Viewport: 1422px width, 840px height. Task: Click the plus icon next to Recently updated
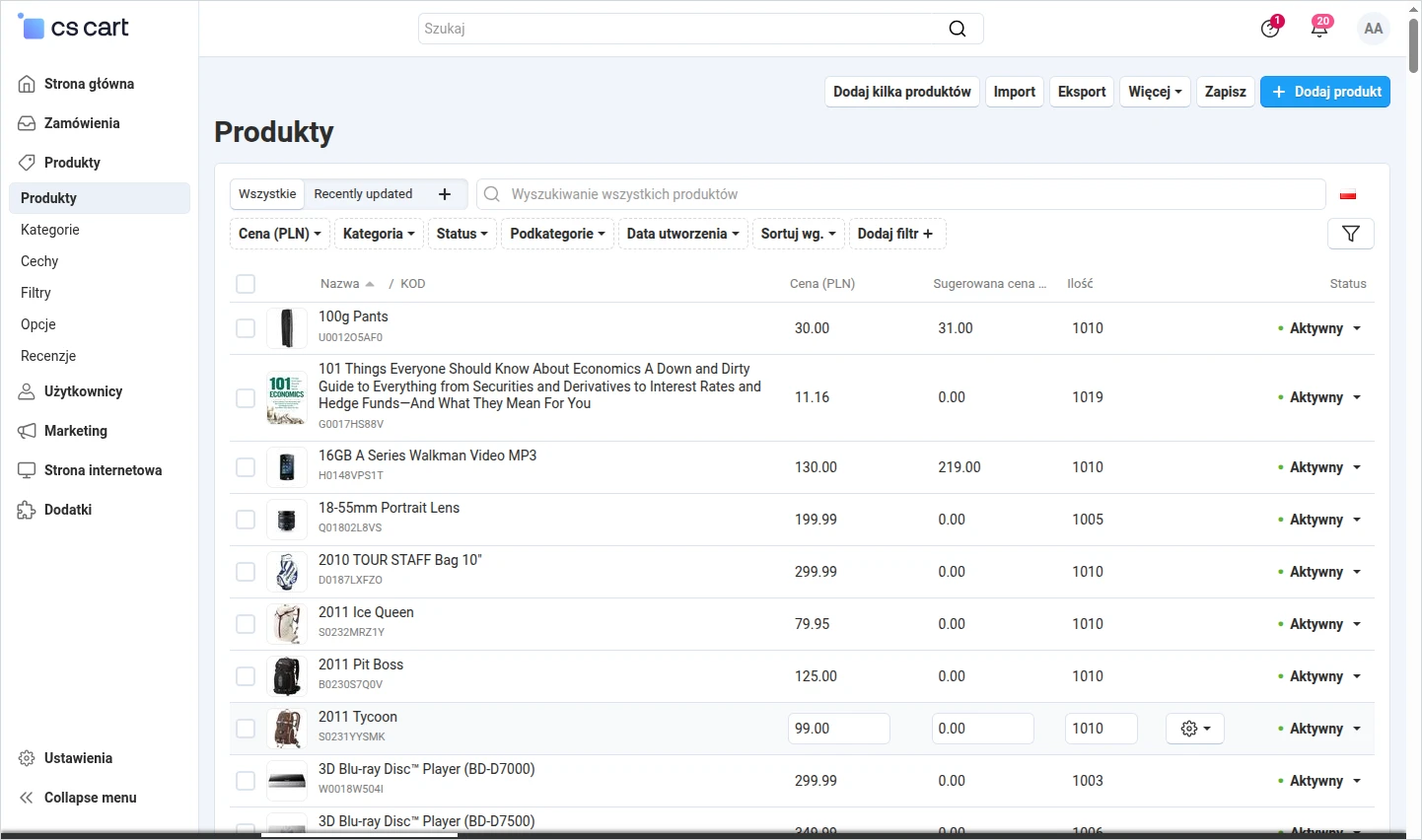(x=445, y=194)
